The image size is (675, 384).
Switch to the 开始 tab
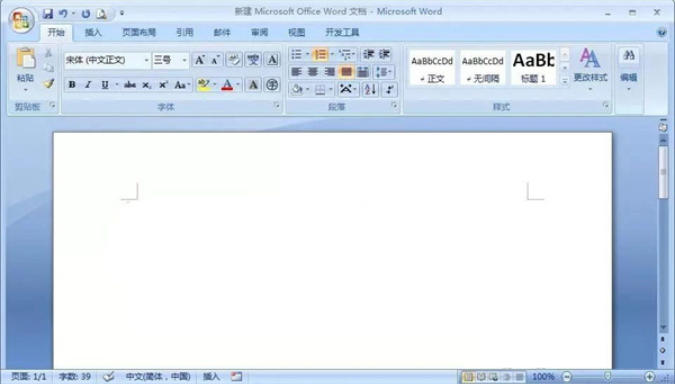[x=56, y=32]
